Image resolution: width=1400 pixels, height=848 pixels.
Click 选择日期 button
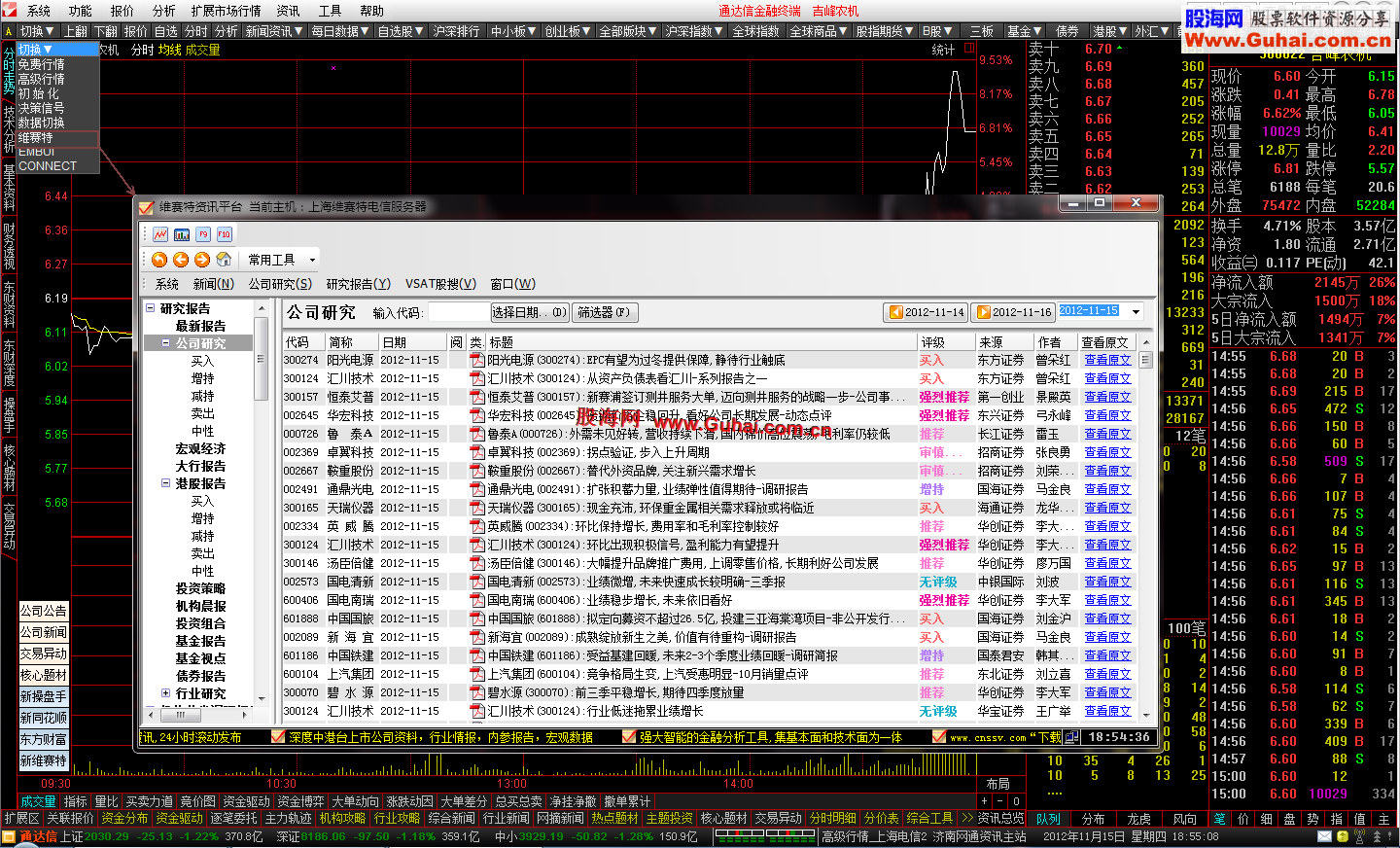[530, 312]
